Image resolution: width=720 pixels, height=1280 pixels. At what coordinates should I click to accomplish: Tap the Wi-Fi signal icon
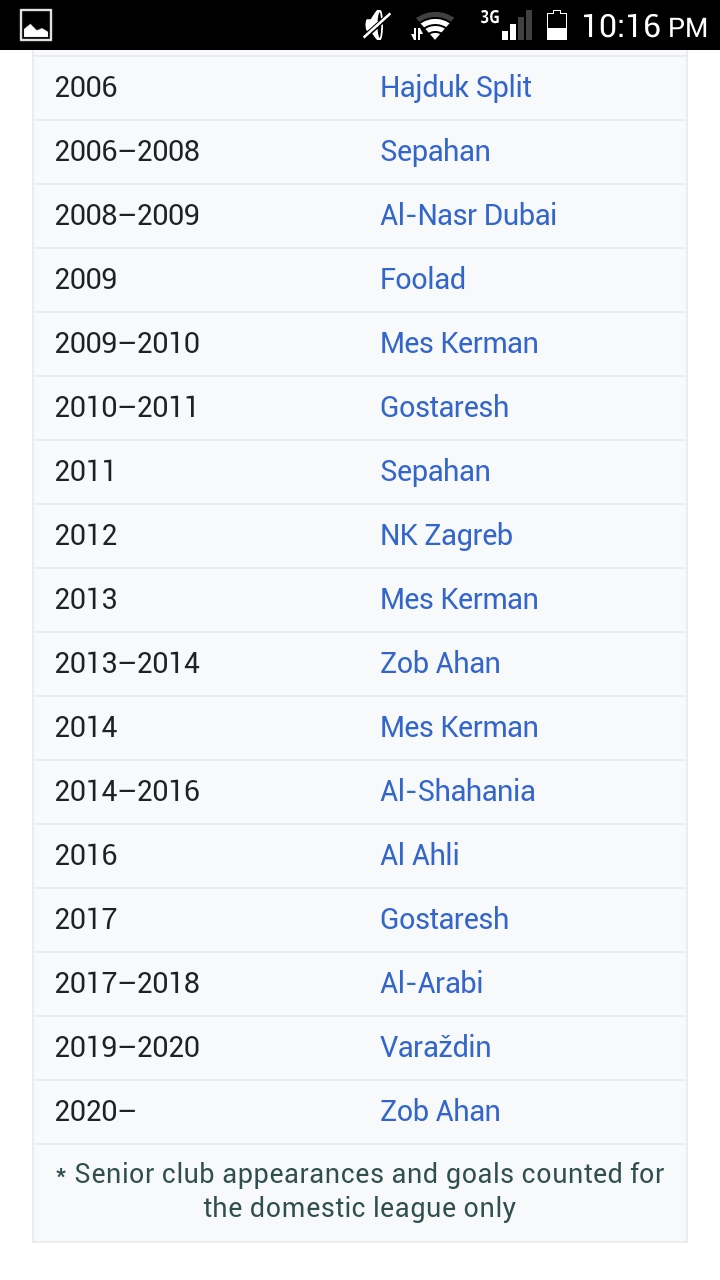(x=432, y=26)
